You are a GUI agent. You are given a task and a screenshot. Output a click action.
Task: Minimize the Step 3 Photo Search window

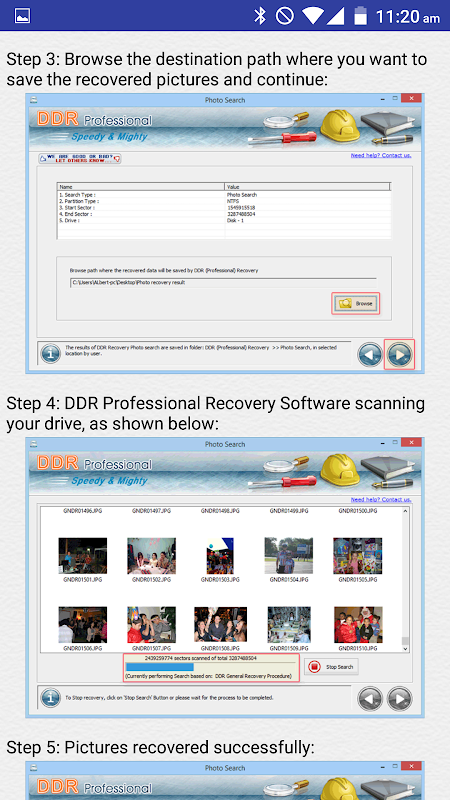point(383,98)
